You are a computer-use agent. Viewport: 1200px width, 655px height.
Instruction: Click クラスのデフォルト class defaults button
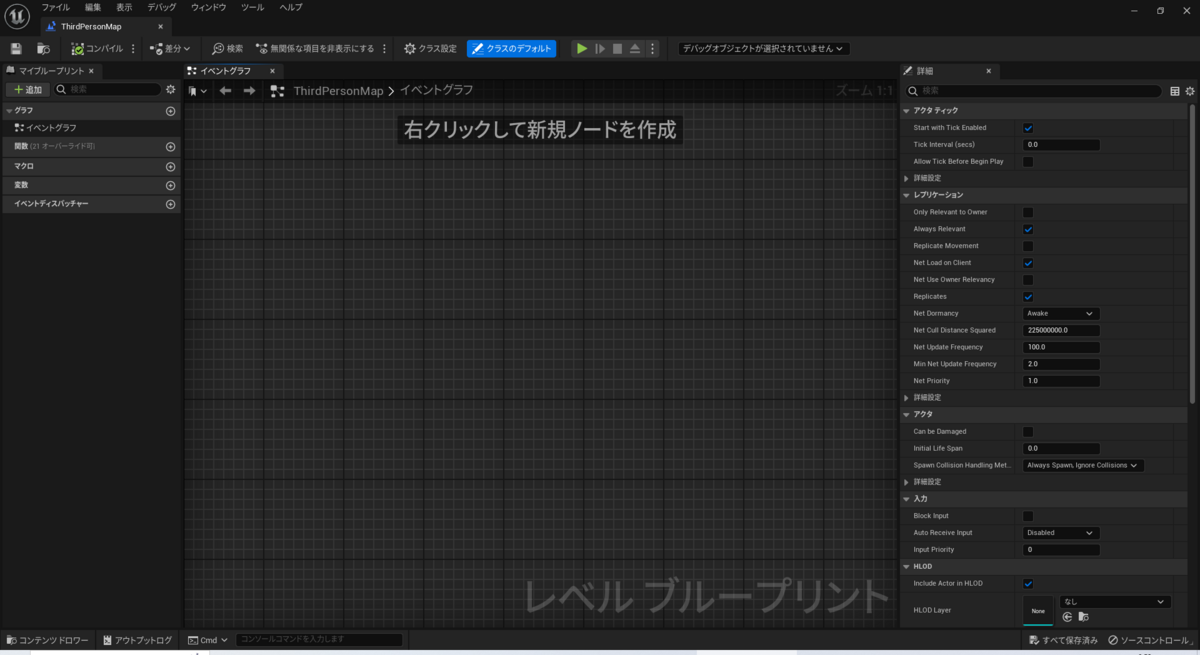(x=511, y=48)
